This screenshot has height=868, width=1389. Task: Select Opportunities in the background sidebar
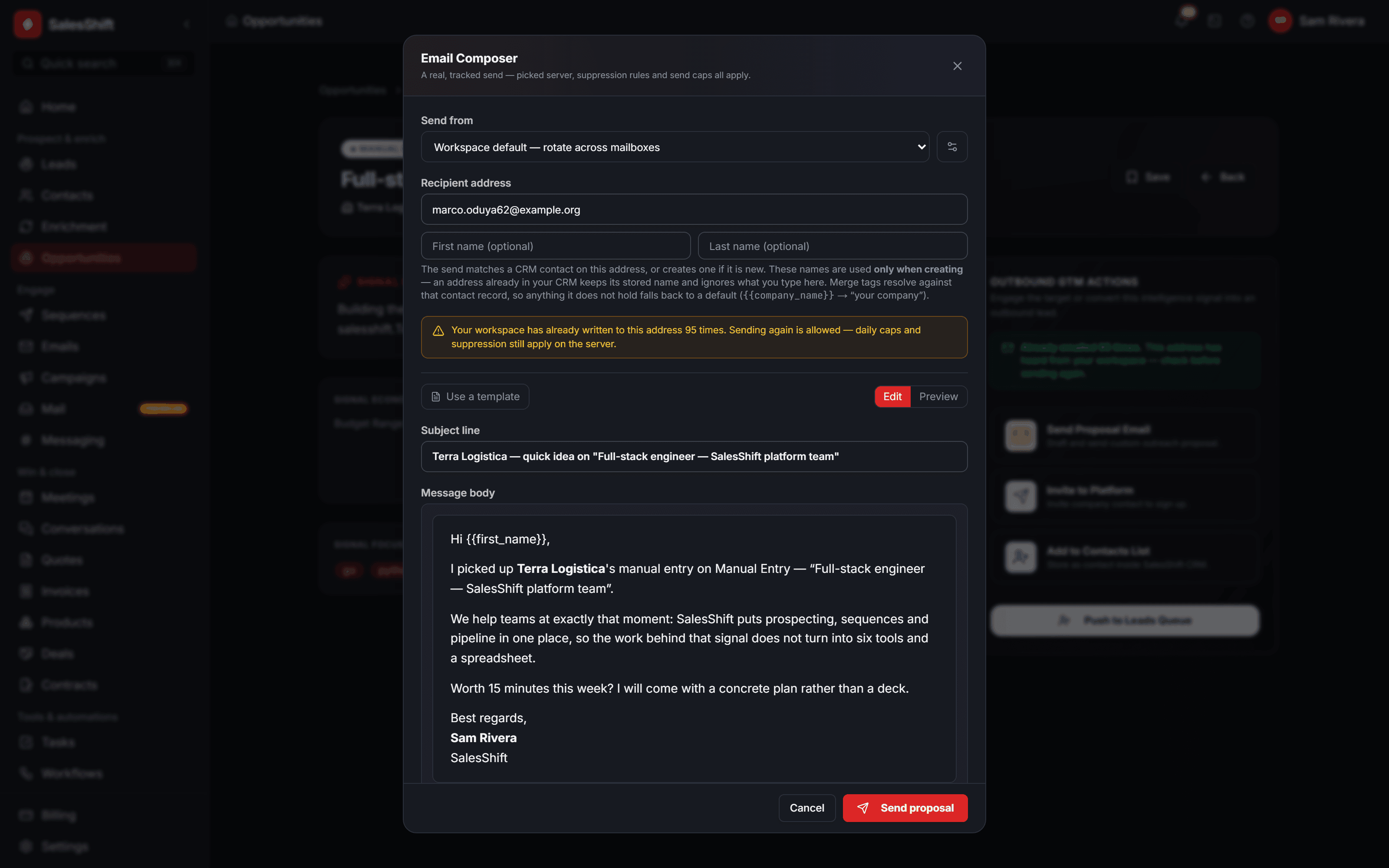103,258
